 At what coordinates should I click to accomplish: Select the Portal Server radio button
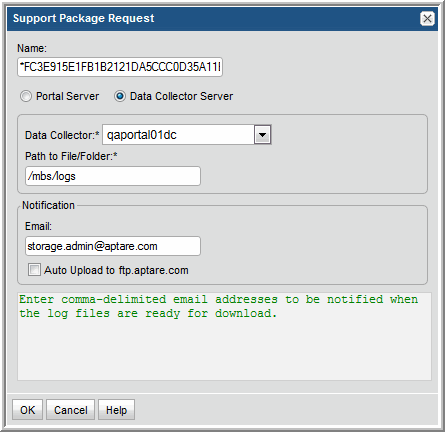click(x=26, y=96)
